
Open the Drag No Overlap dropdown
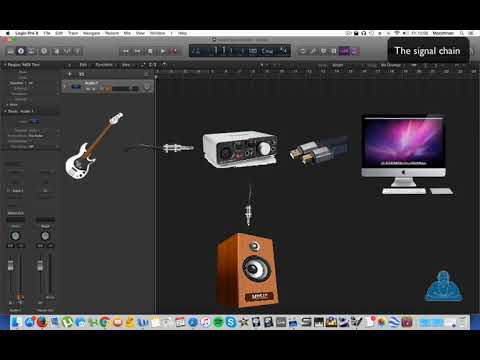click(391, 65)
